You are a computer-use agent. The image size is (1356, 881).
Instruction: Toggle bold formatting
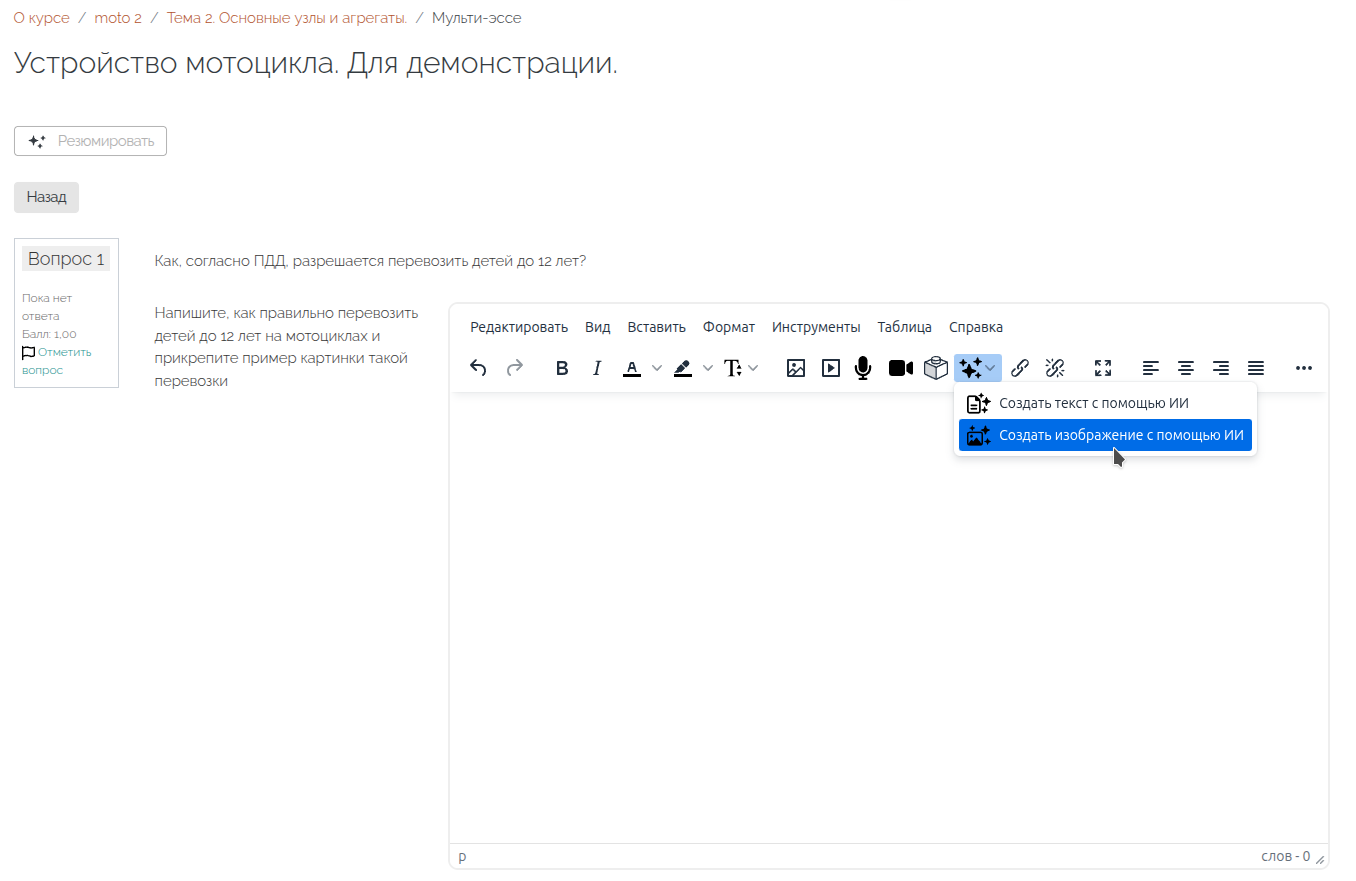[x=562, y=368]
